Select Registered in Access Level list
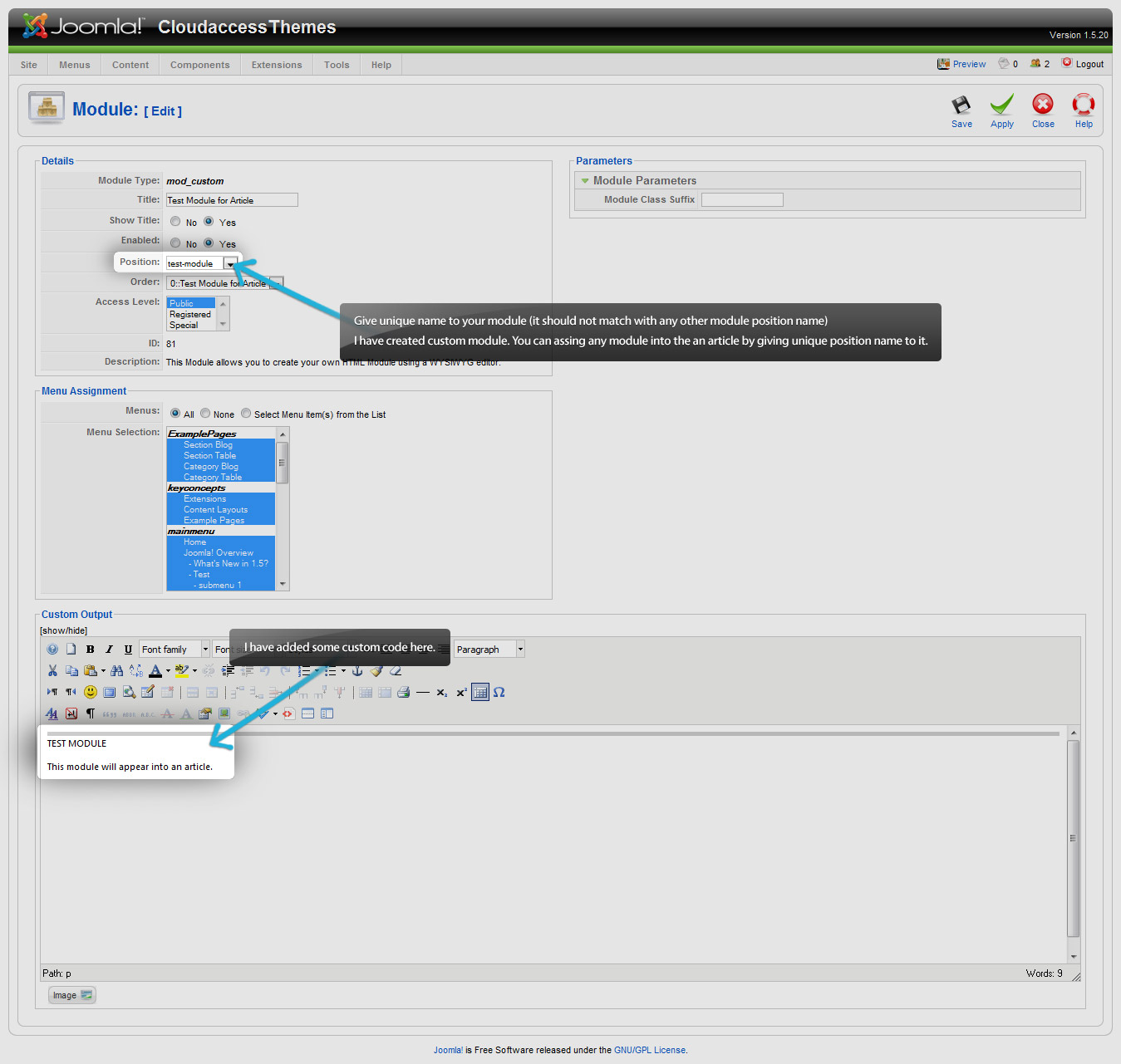Viewport: 1121px width, 1064px height. [x=190, y=314]
